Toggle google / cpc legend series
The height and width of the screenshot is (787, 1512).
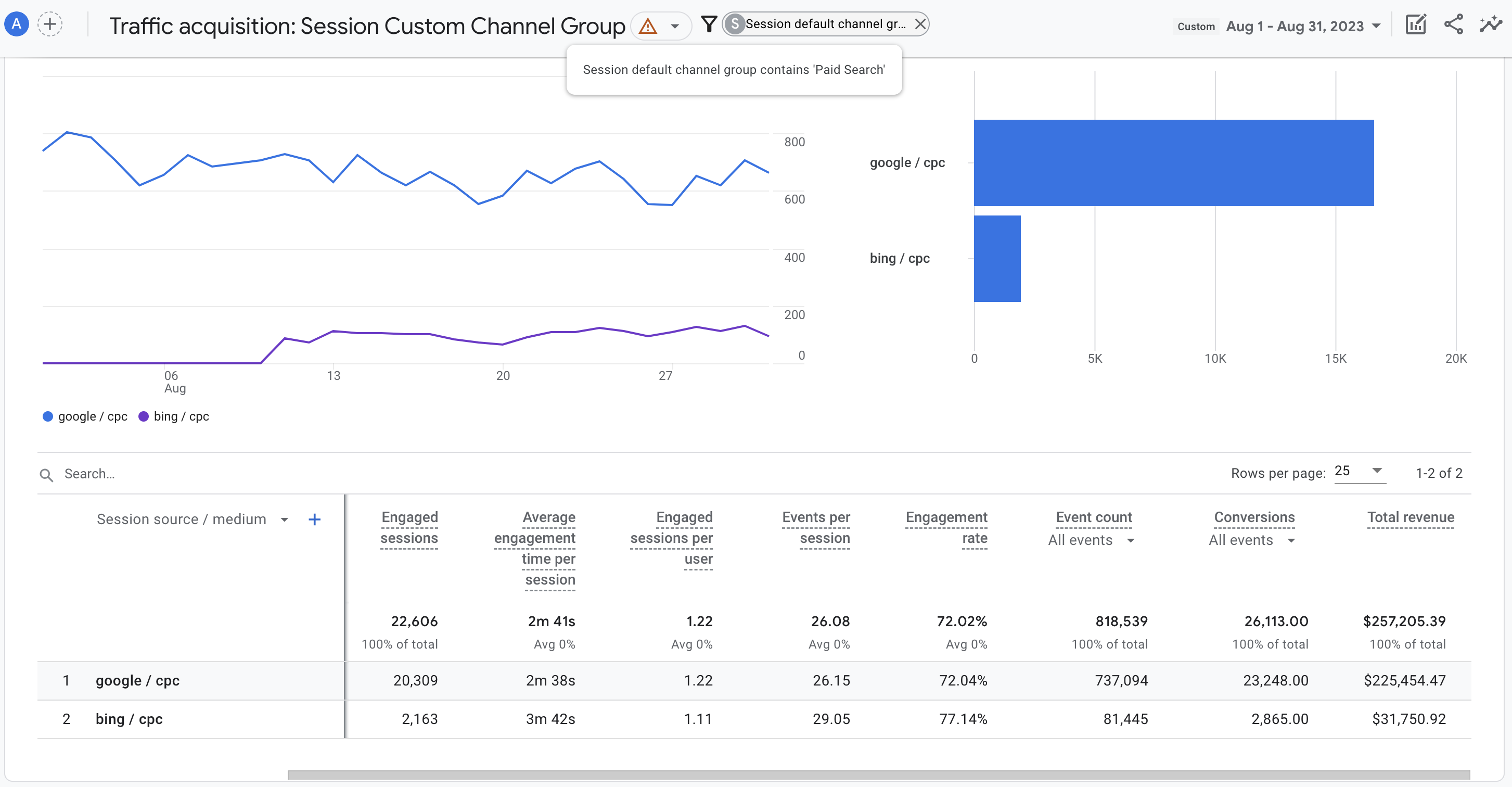(85, 416)
